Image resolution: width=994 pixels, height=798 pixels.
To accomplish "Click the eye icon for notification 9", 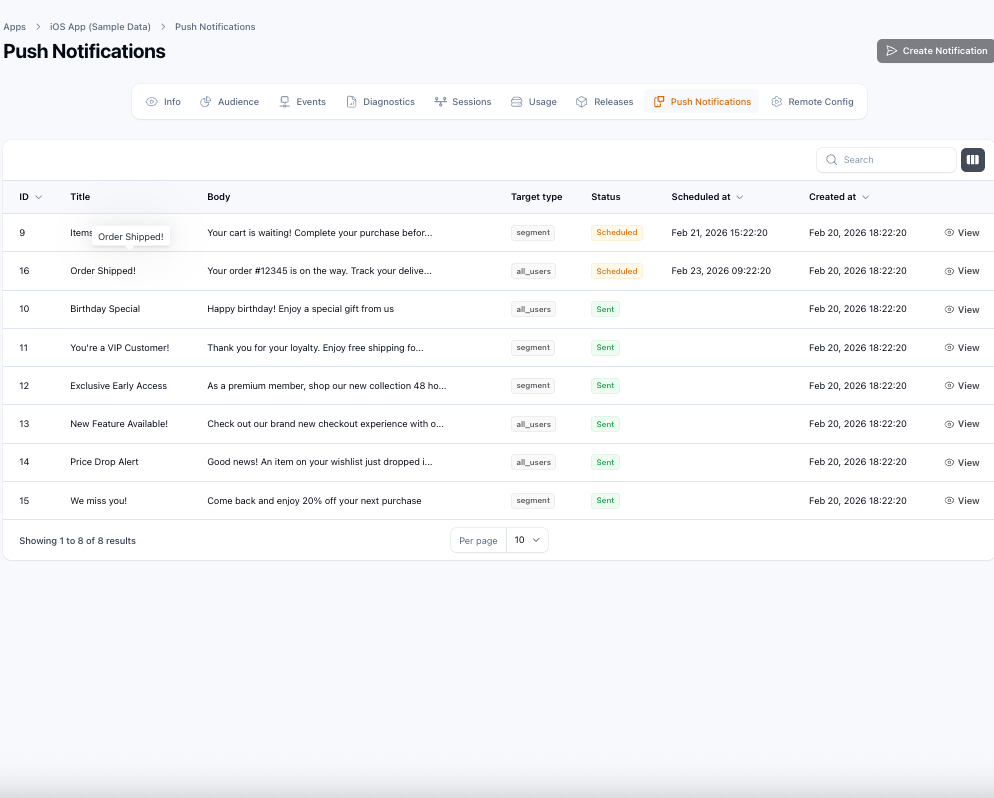I will [x=949, y=233].
